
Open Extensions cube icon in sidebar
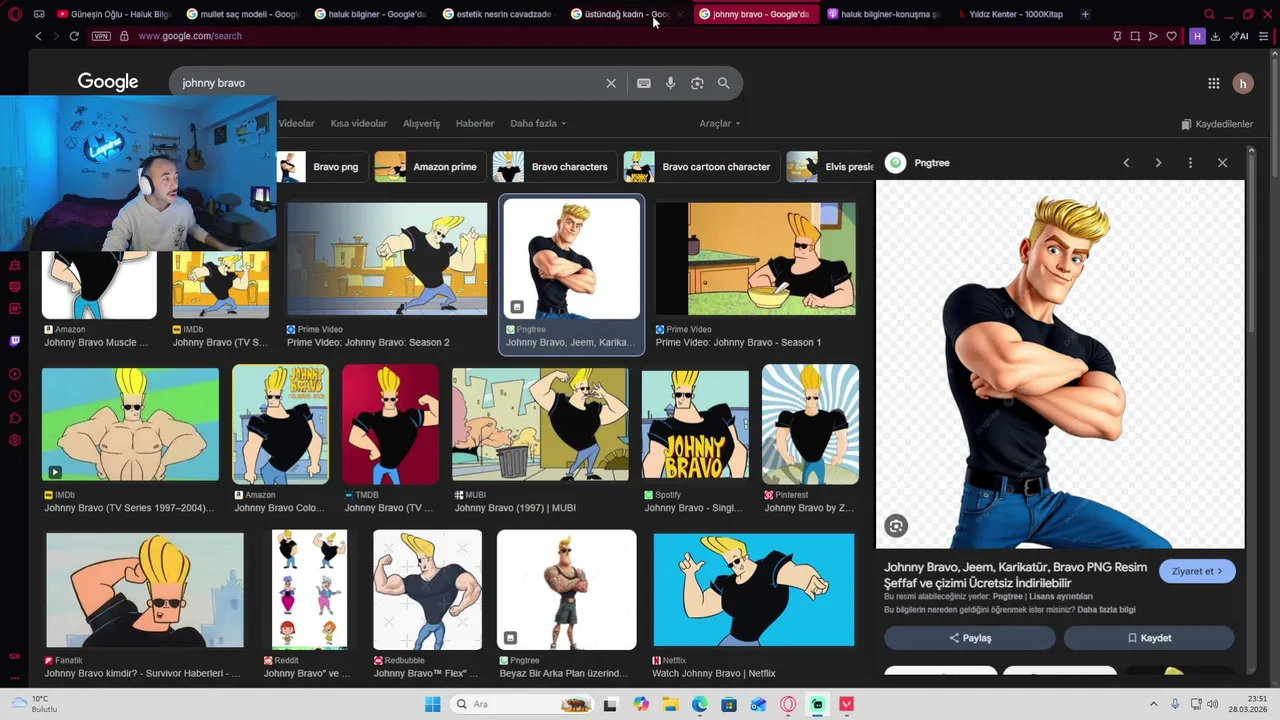pyautogui.click(x=14, y=418)
